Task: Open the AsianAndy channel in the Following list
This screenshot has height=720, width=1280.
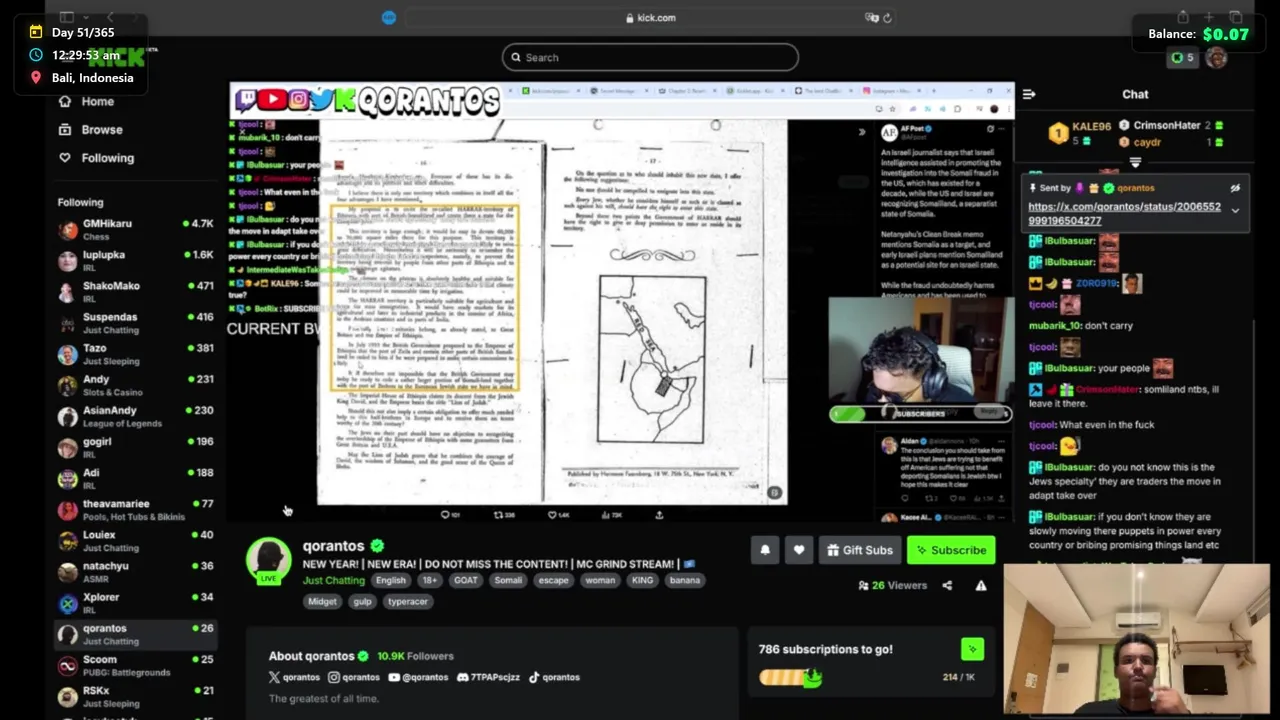Action: coord(134,416)
